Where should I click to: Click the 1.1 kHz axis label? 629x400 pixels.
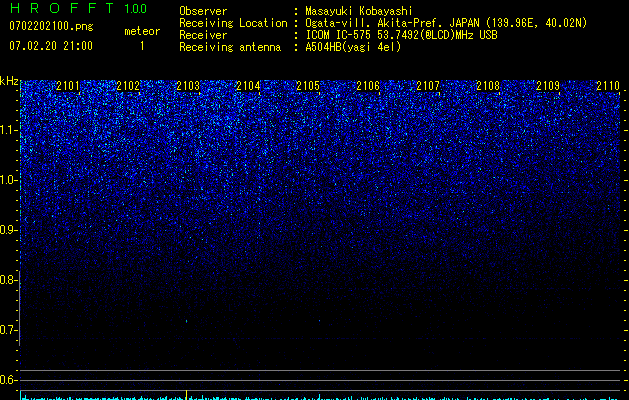9,130
